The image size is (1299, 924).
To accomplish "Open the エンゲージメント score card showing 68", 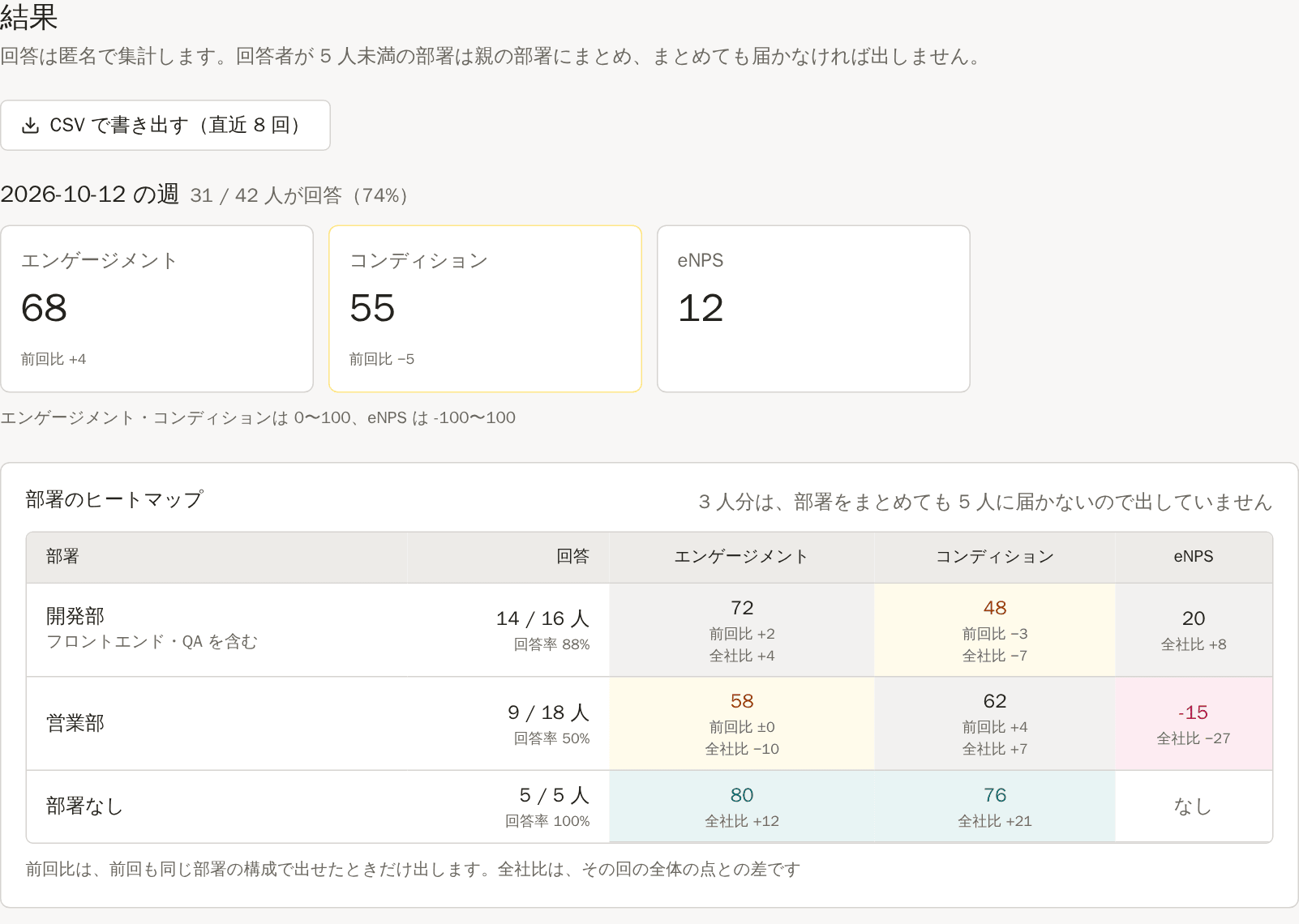I will pos(157,309).
